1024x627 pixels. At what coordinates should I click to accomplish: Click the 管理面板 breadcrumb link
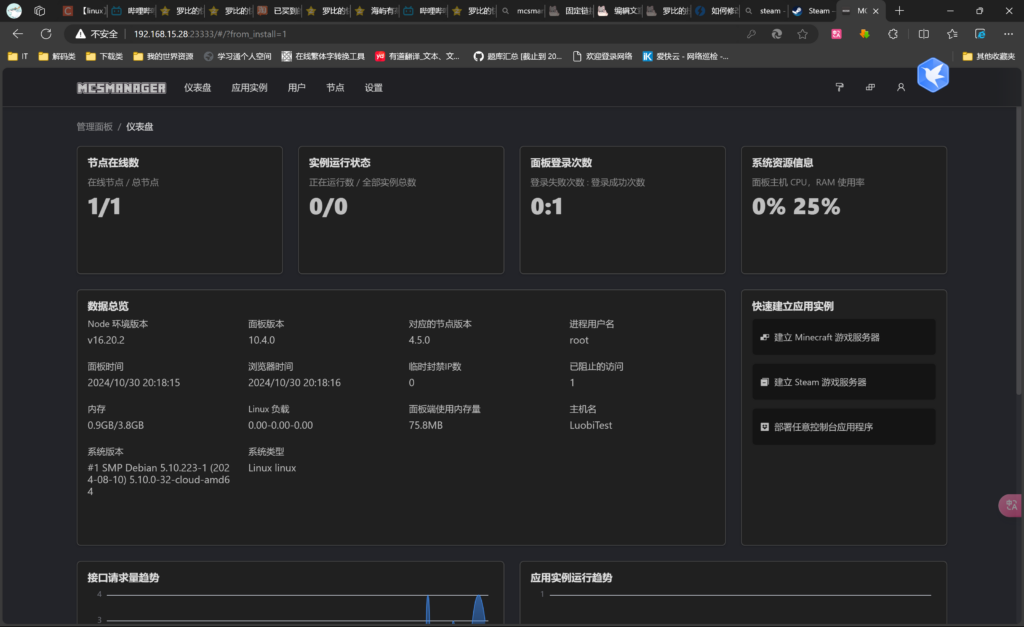pyautogui.click(x=95, y=127)
